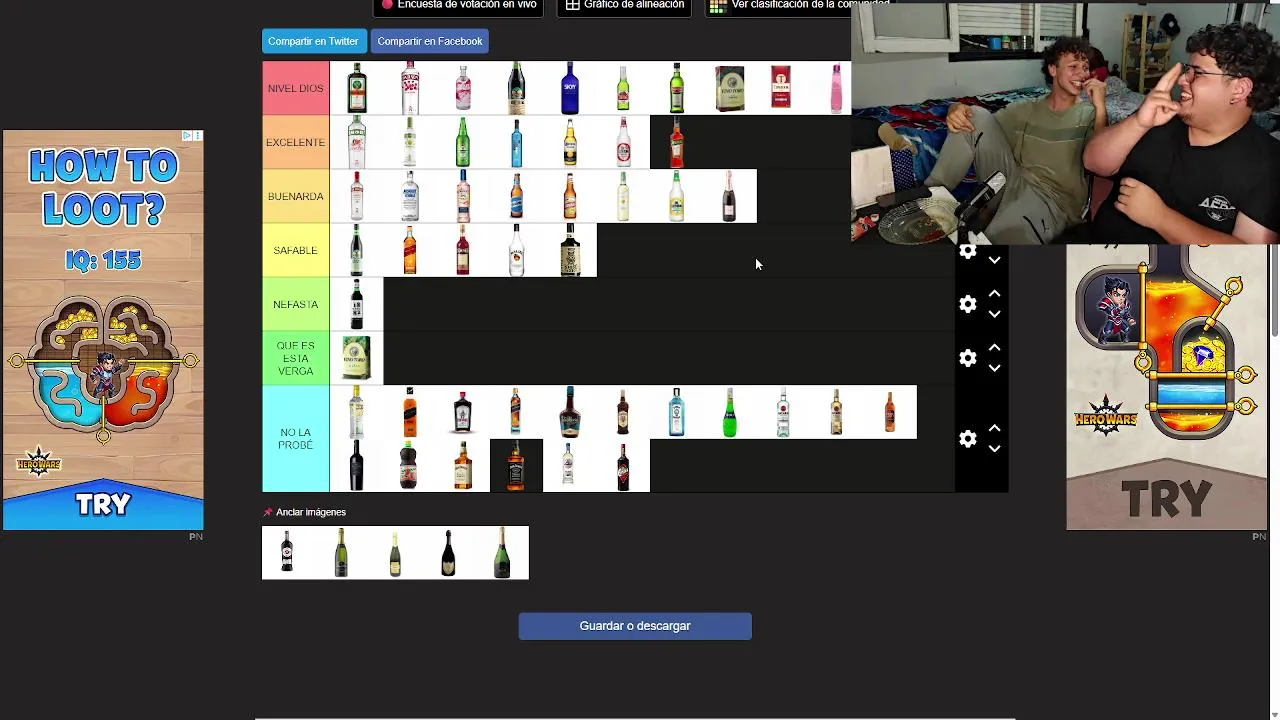Select bright green liqueur bottle in NO LA PROBÉ
Viewport: 1280px width, 720px height.
click(730, 412)
